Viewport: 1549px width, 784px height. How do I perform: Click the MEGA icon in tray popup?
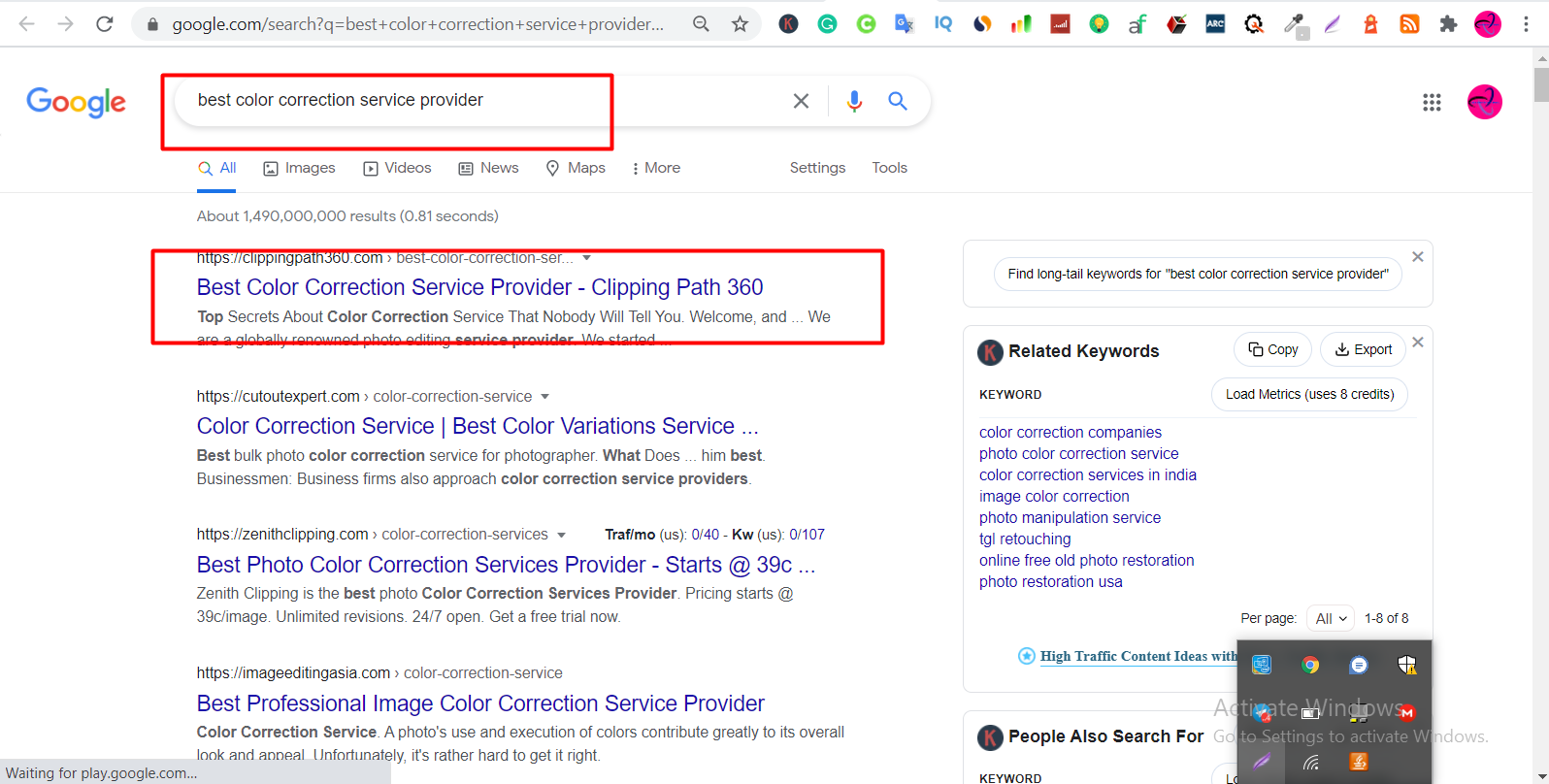pyautogui.click(x=1406, y=713)
